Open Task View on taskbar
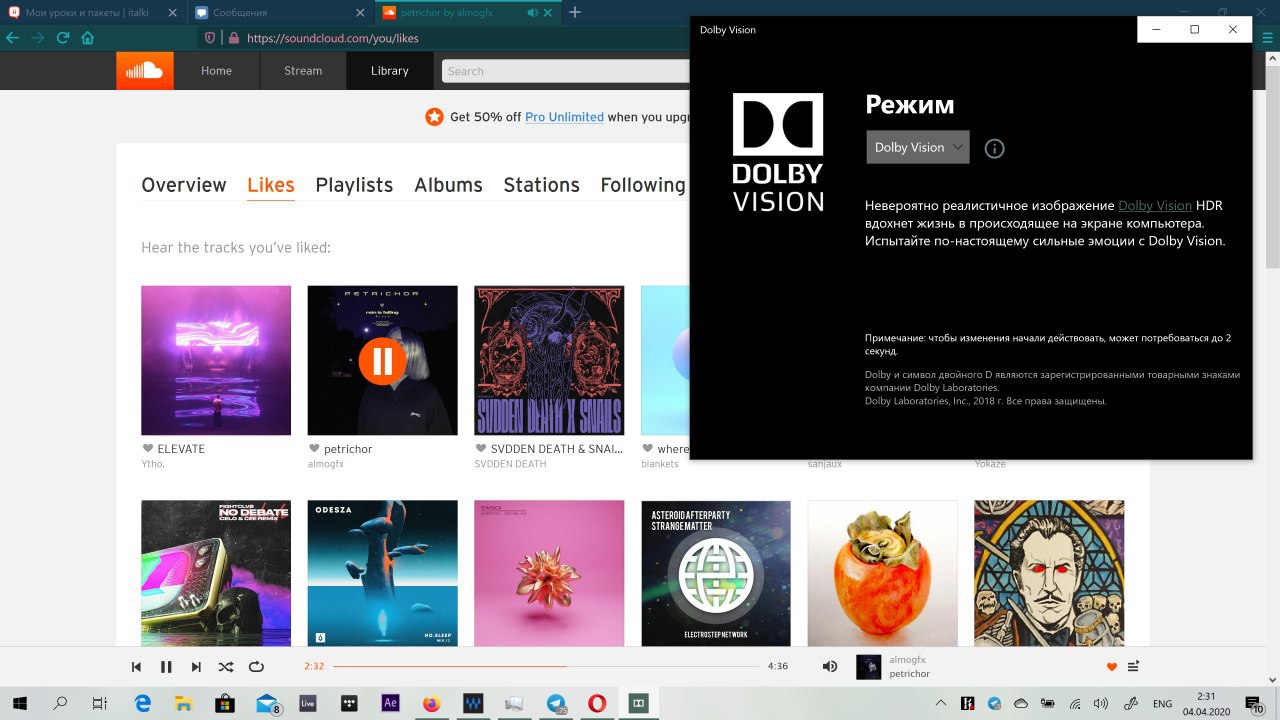 [99, 703]
